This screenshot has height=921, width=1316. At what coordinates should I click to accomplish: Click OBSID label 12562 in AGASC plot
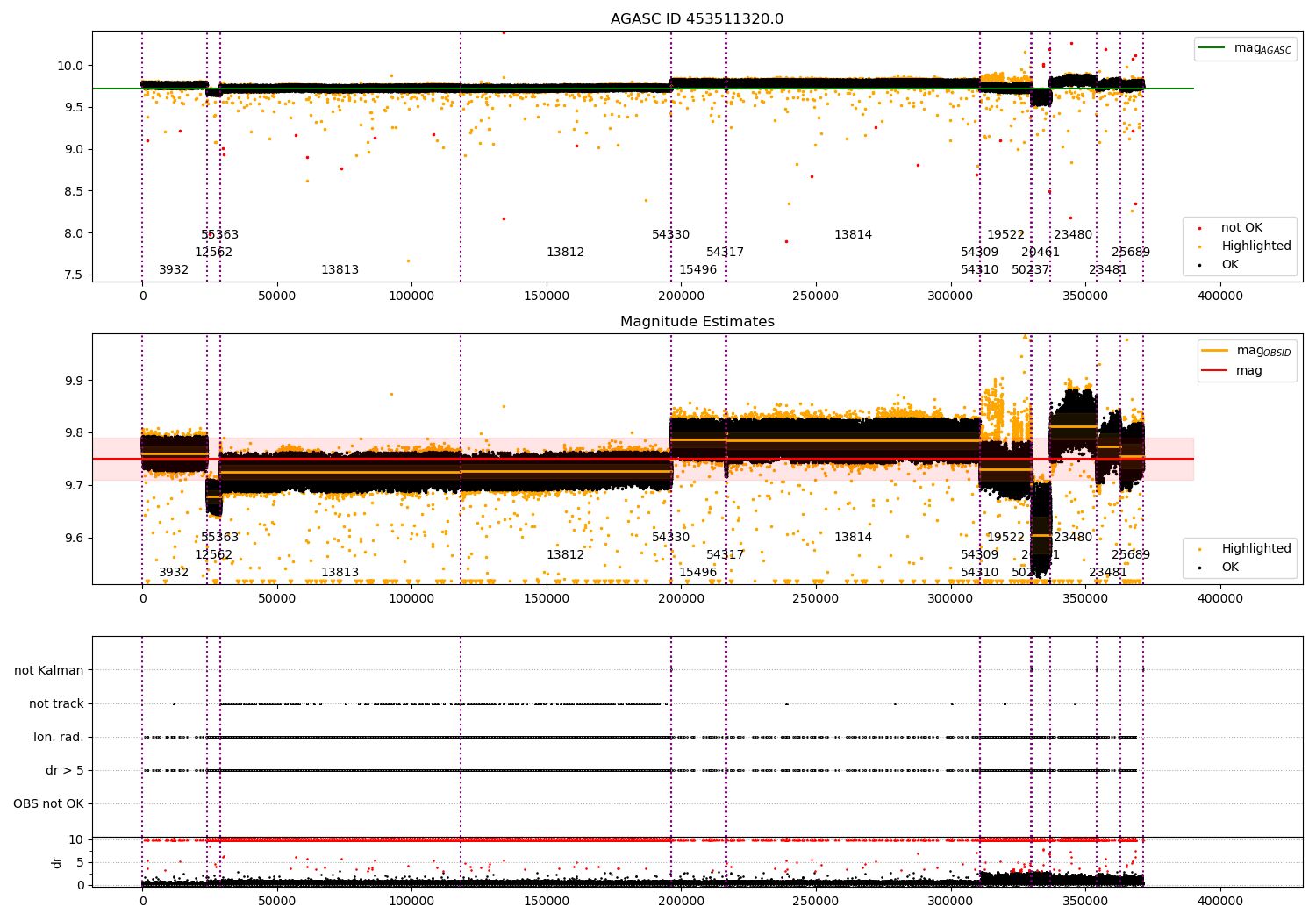214,253
